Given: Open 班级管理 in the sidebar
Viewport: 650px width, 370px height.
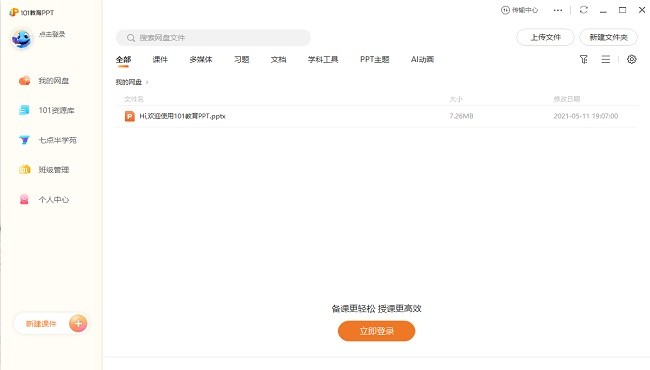Looking at the screenshot, I should coord(44,169).
